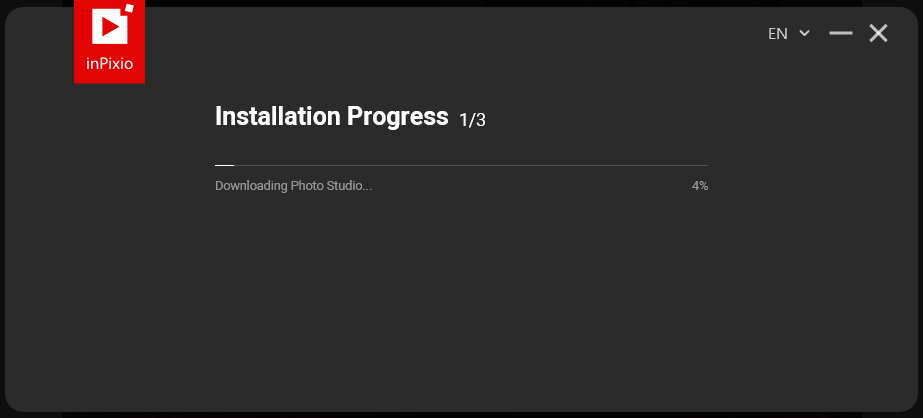Click the middle of the progress bar track
This screenshot has width=923, height=418.
[461, 165]
